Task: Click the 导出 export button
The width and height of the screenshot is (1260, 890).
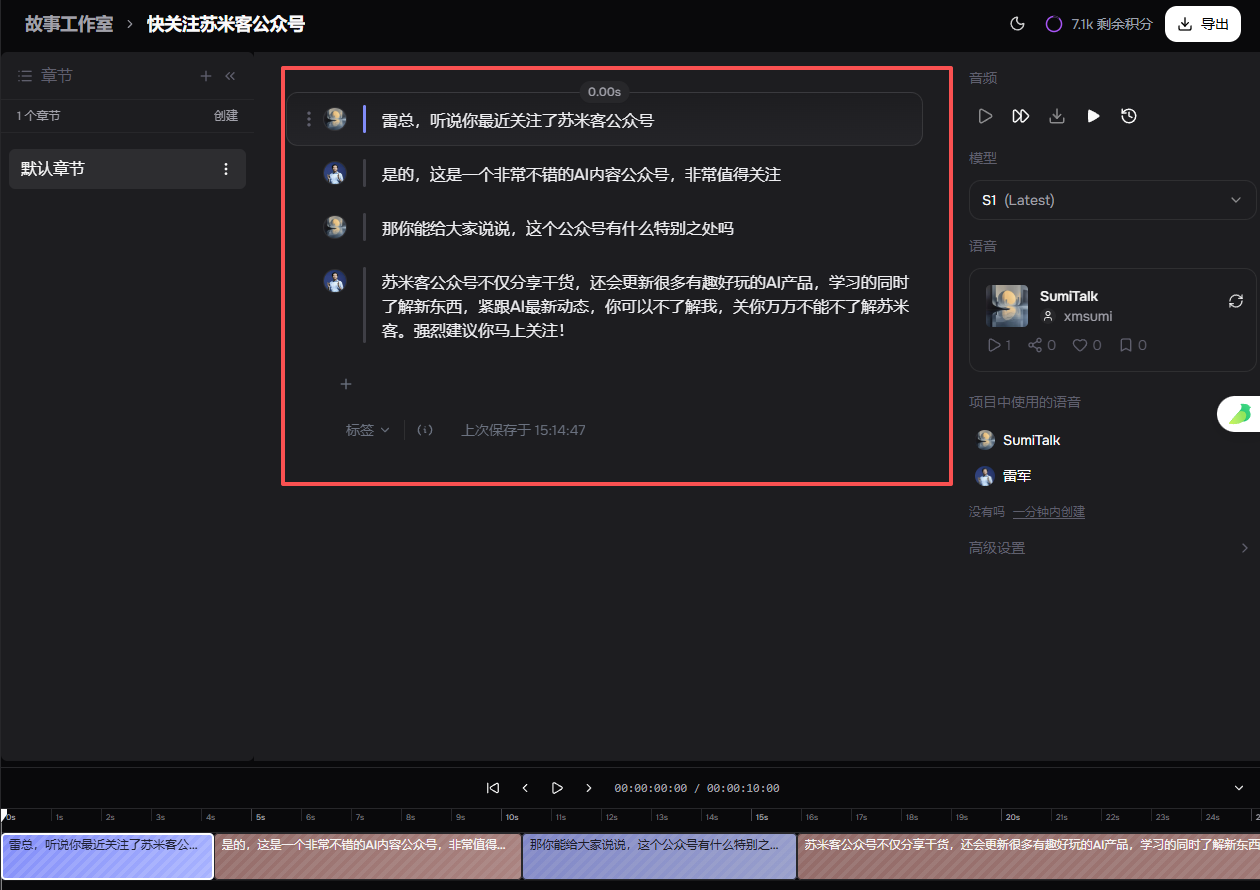Action: tap(1203, 24)
